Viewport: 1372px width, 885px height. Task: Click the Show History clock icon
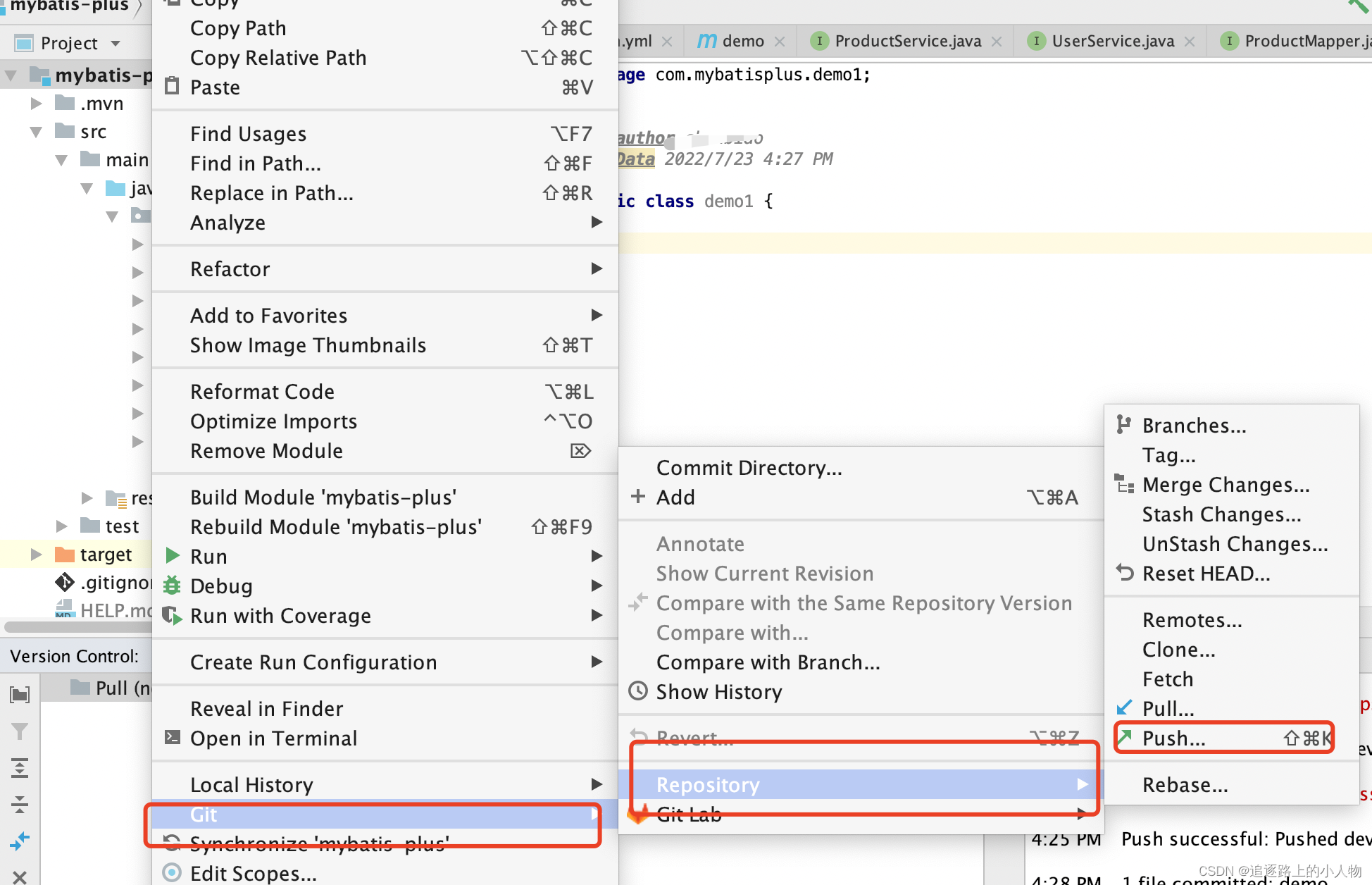click(638, 691)
